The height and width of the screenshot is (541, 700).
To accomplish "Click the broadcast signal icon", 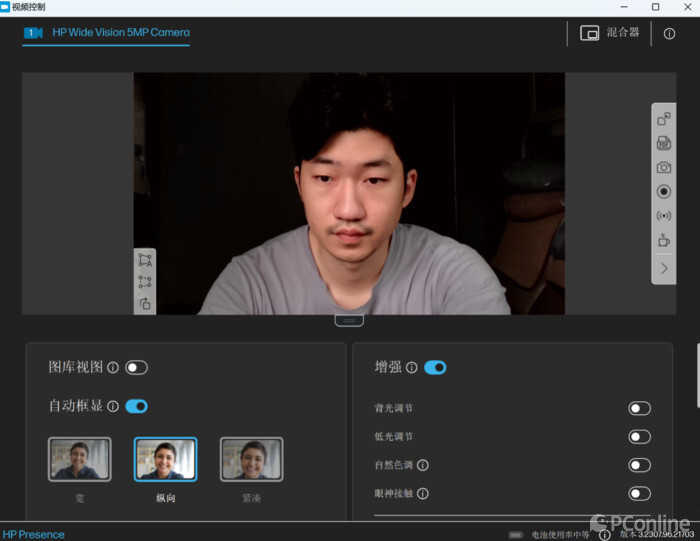I will [663, 216].
